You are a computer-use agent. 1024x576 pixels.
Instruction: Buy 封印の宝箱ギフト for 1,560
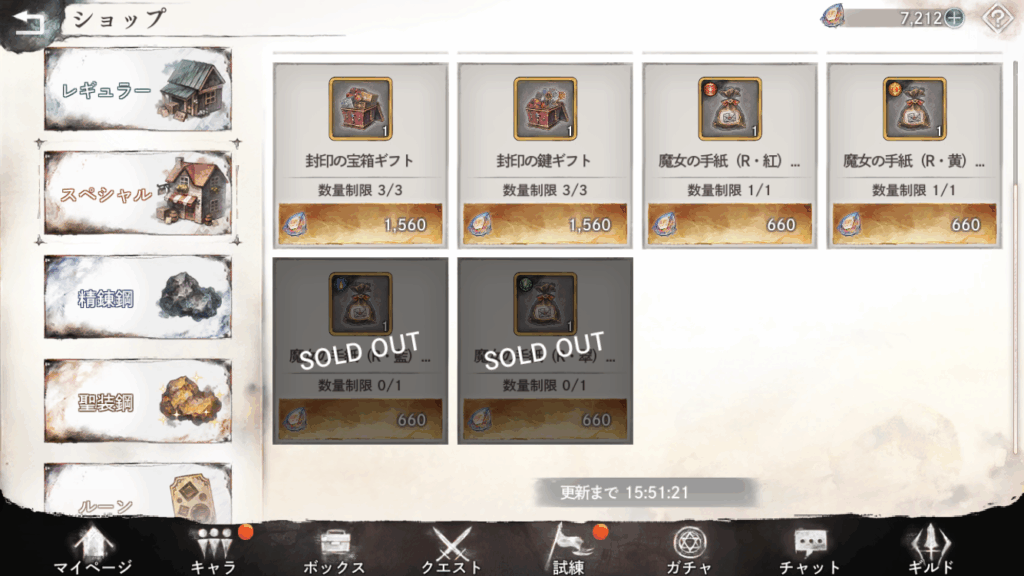click(360, 224)
